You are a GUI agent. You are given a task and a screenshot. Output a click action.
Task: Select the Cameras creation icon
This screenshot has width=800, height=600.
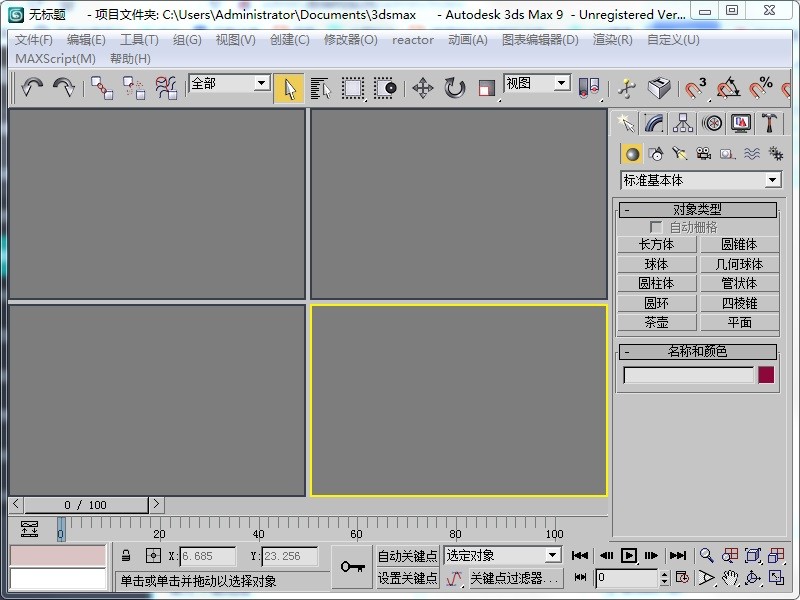pyautogui.click(x=705, y=153)
